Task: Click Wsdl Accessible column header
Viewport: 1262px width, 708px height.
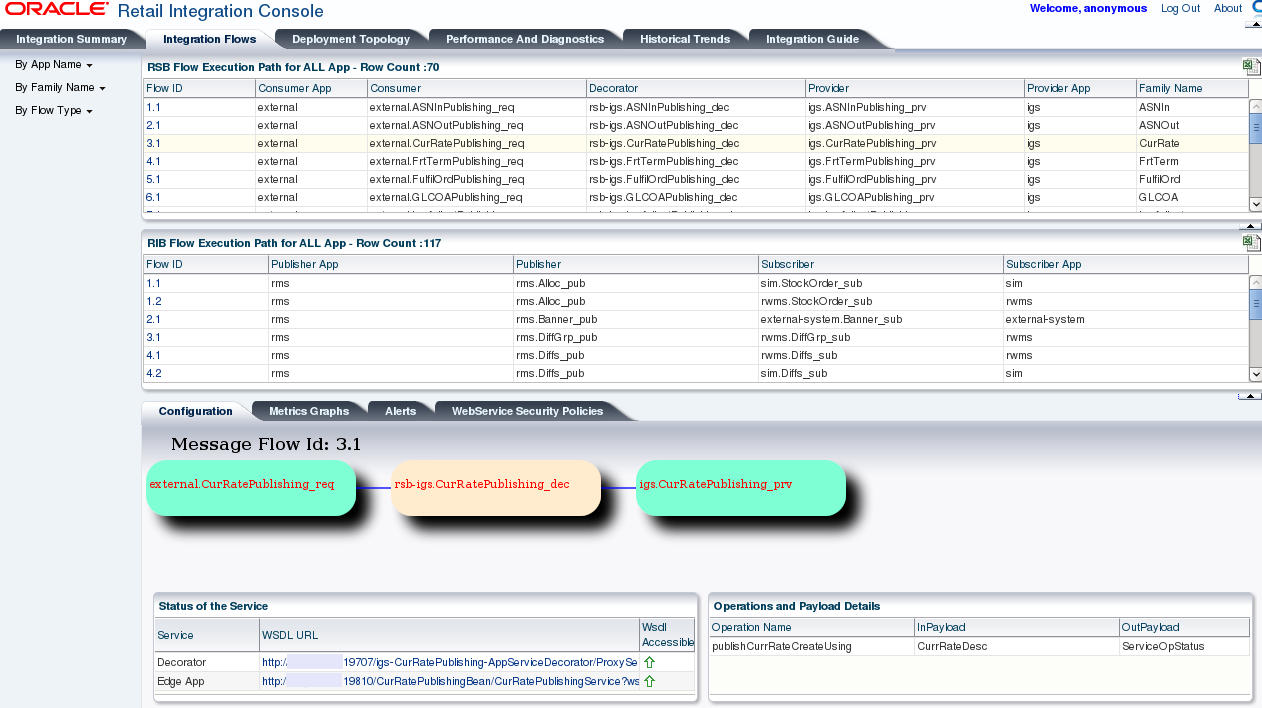Action: (667, 635)
